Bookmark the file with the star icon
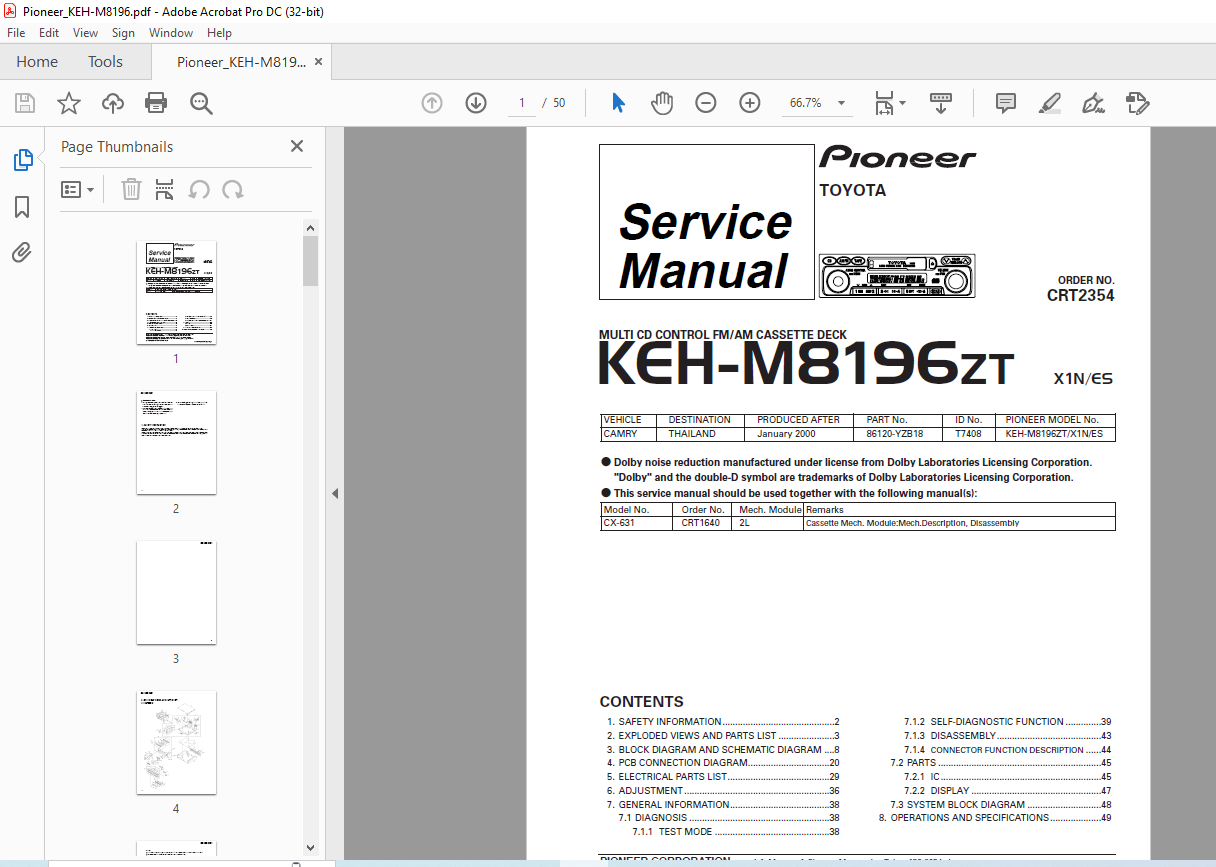This screenshot has width=1216, height=867. [69, 103]
